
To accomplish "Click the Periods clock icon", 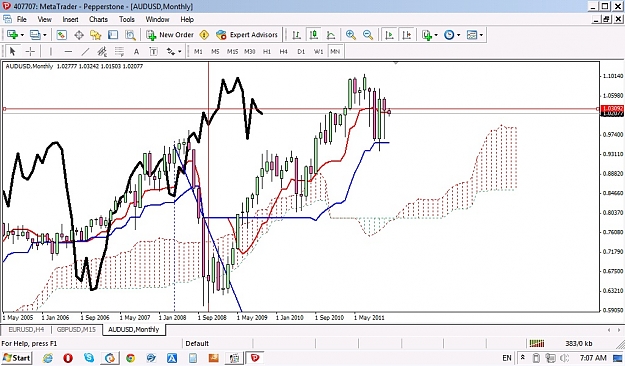I will coord(449,35).
